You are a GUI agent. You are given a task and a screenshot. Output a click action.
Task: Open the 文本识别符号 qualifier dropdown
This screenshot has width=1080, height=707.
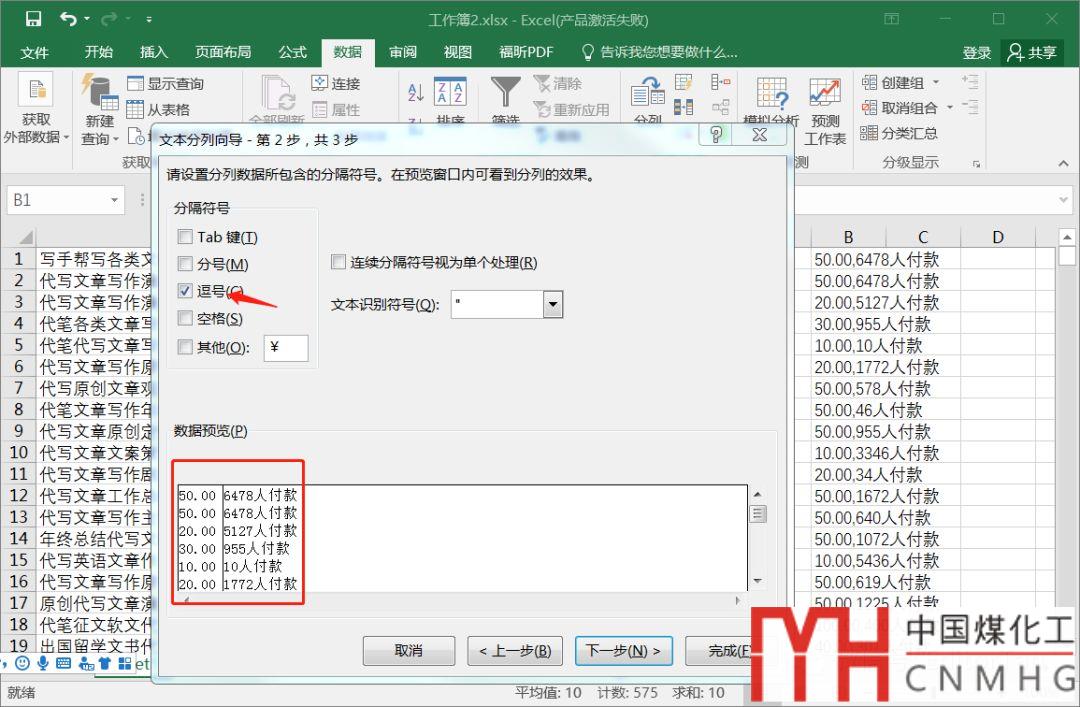553,304
